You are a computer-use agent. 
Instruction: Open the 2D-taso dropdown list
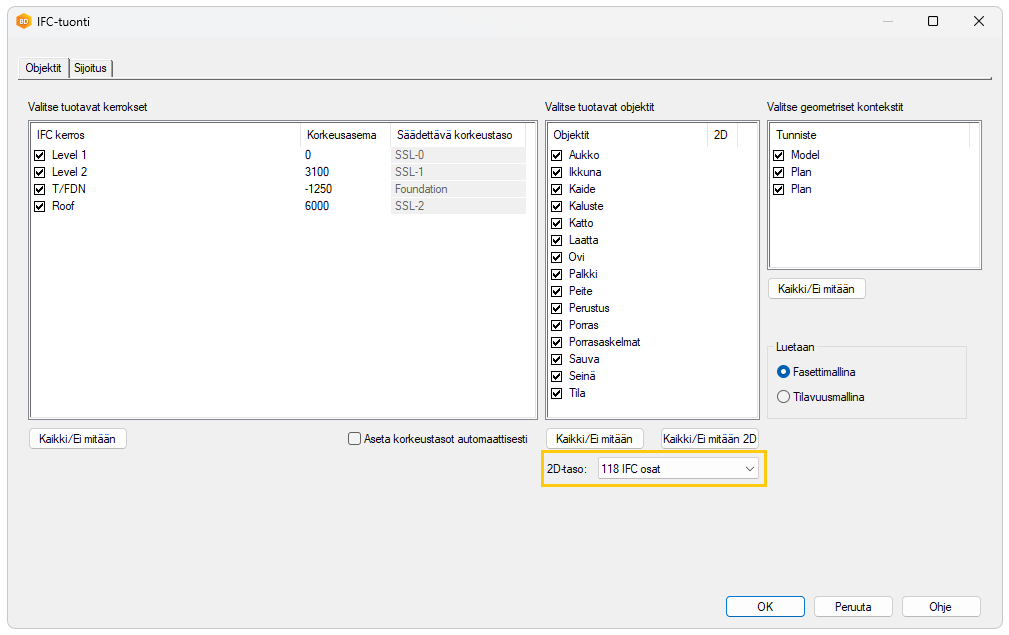[x=678, y=469]
